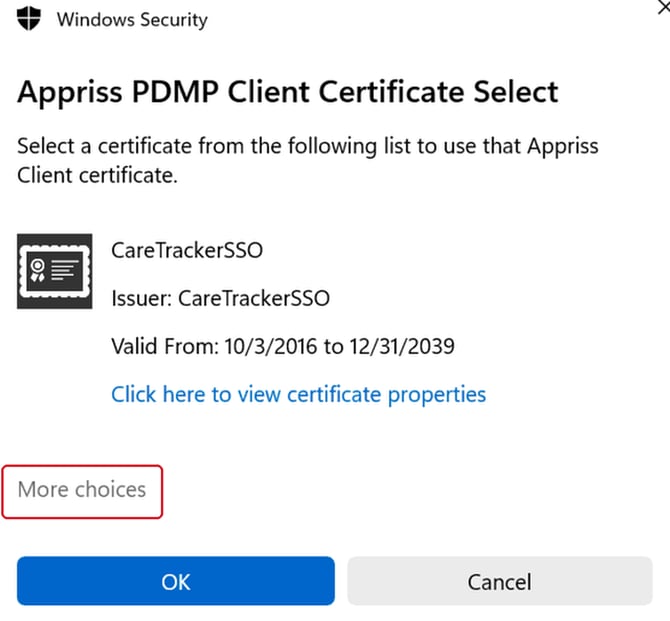Click the Valid From date line
Screen dimensions: 670x621
(x=283, y=346)
